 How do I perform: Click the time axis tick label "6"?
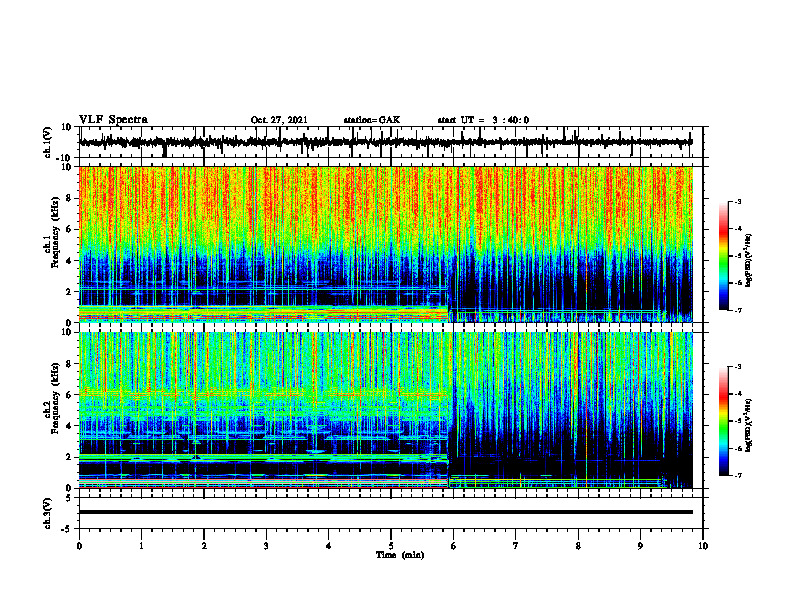tap(454, 546)
